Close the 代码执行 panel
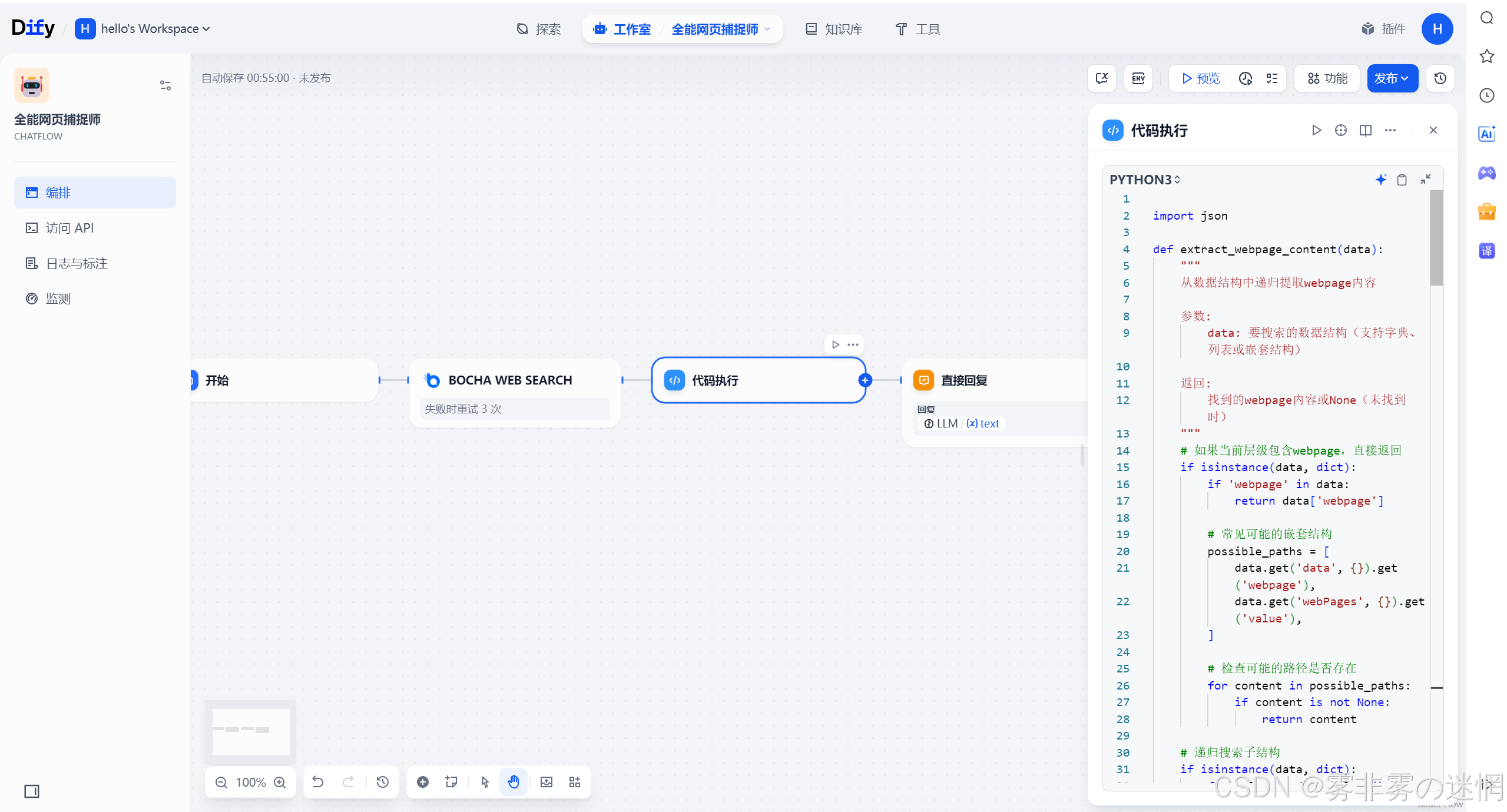 point(1433,130)
